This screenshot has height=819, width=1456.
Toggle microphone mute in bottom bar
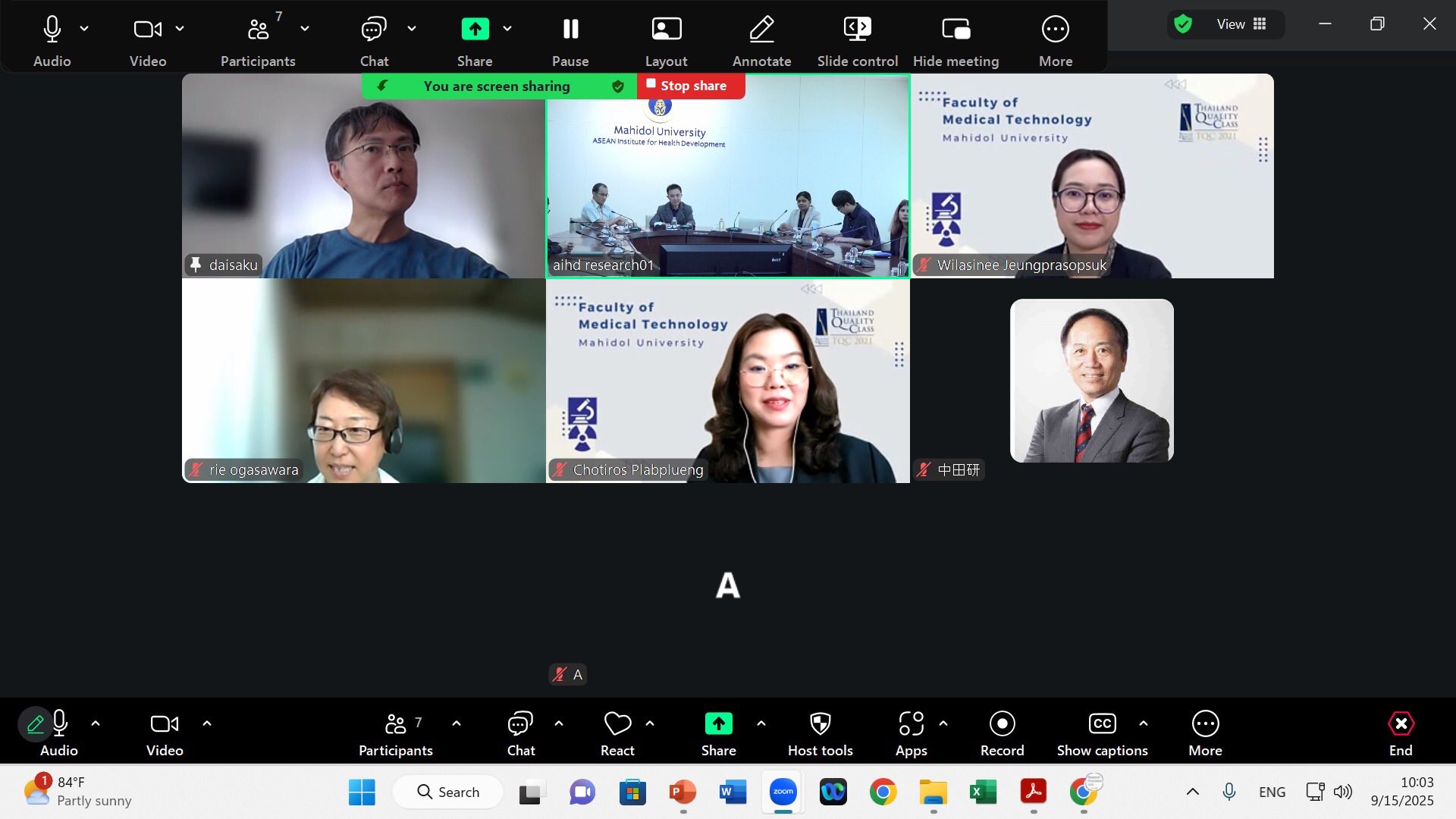point(60,724)
